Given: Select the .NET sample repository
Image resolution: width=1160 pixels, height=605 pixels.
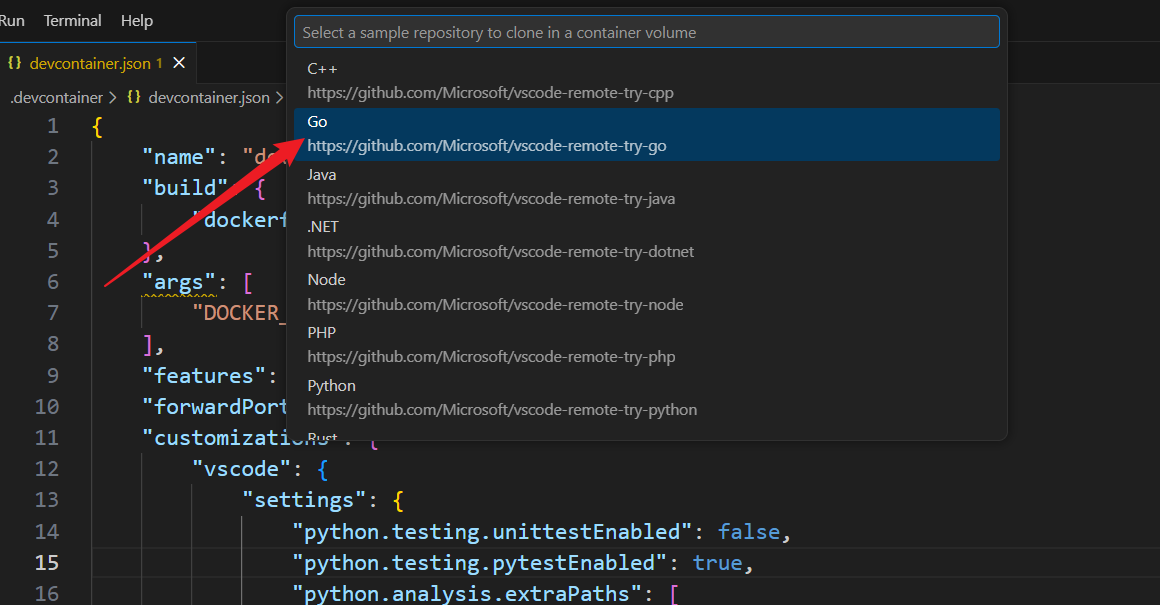Looking at the screenshot, I should pos(647,239).
